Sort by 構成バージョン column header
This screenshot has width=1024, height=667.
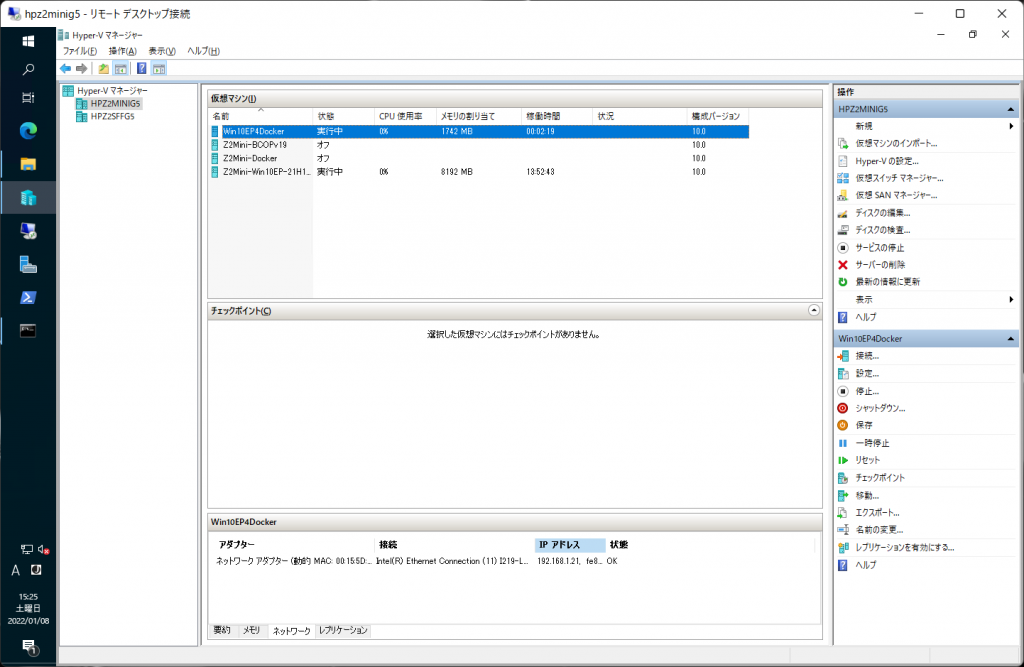point(718,116)
